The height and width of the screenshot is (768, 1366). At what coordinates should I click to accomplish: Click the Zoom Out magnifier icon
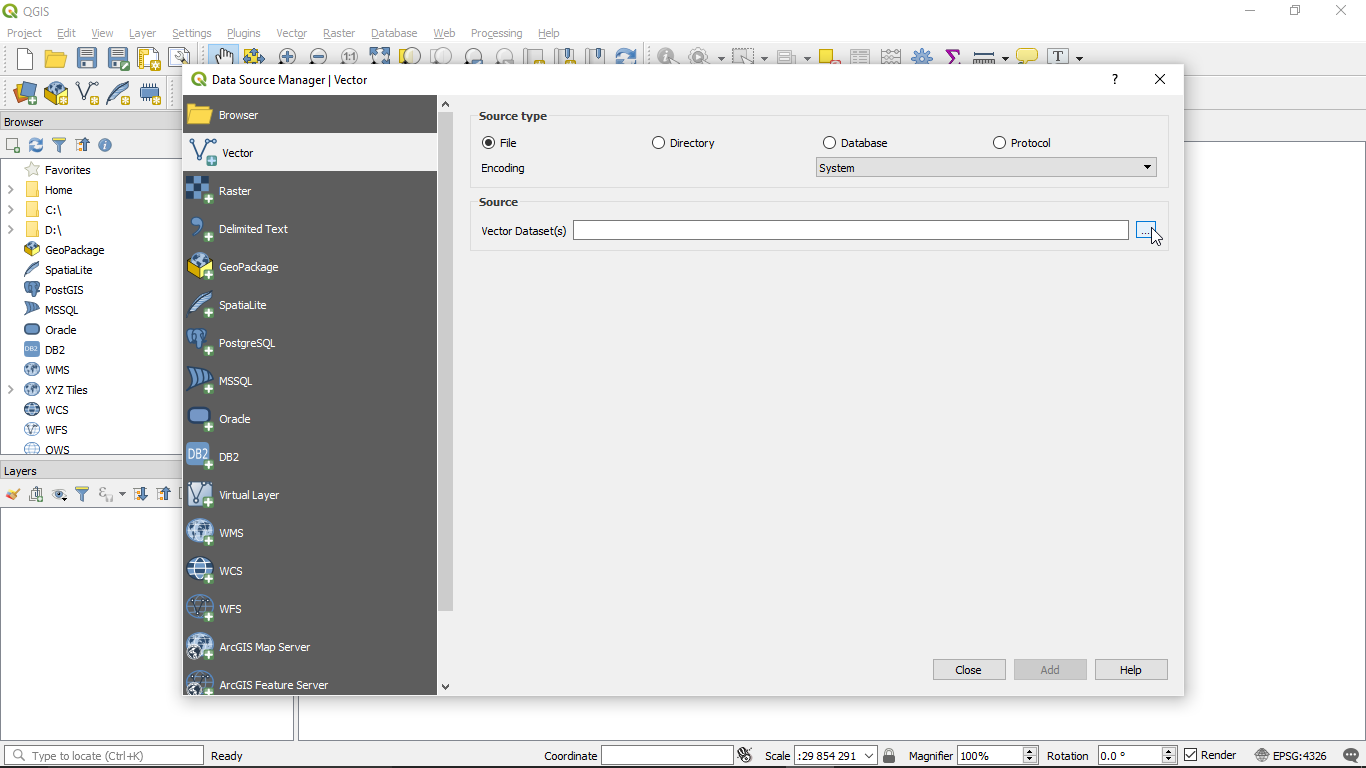[318, 58]
